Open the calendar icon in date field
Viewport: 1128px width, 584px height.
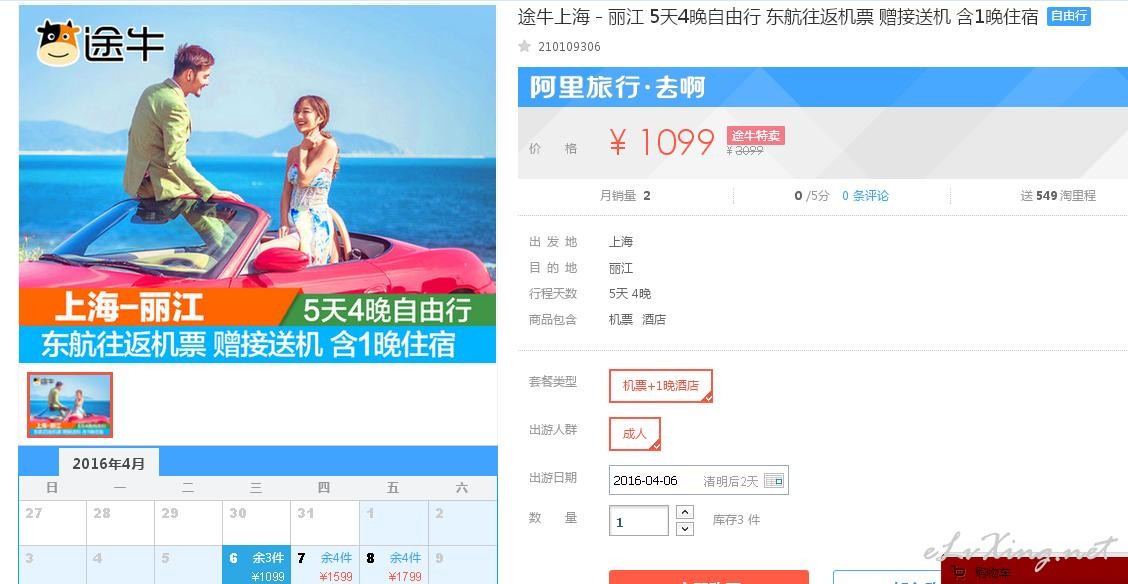tap(774, 480)
